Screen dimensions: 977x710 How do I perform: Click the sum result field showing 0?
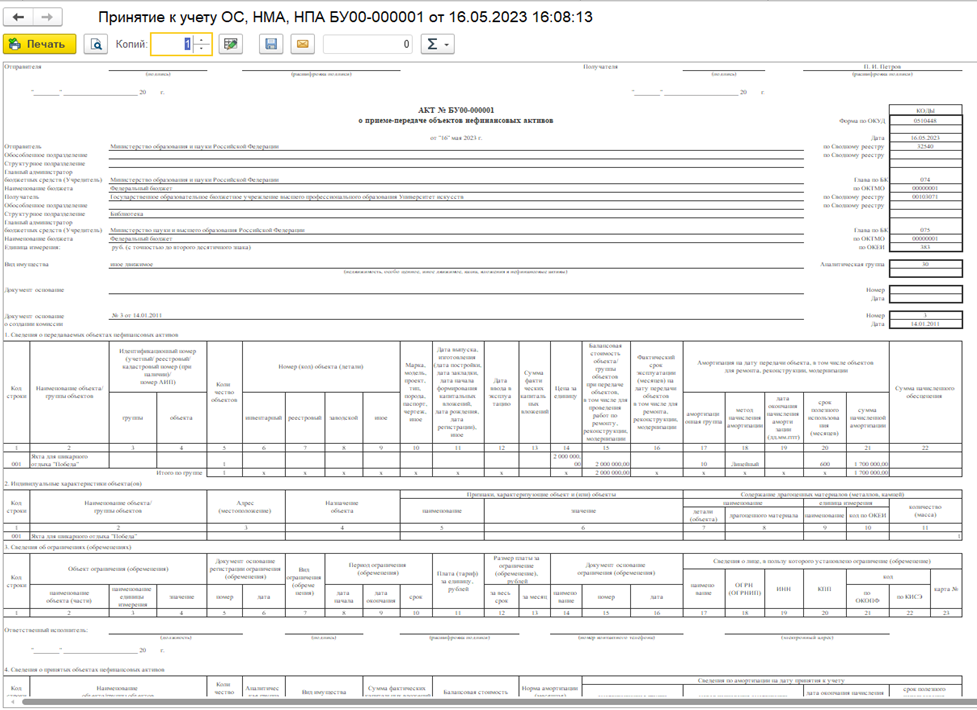tap(368, 44)
